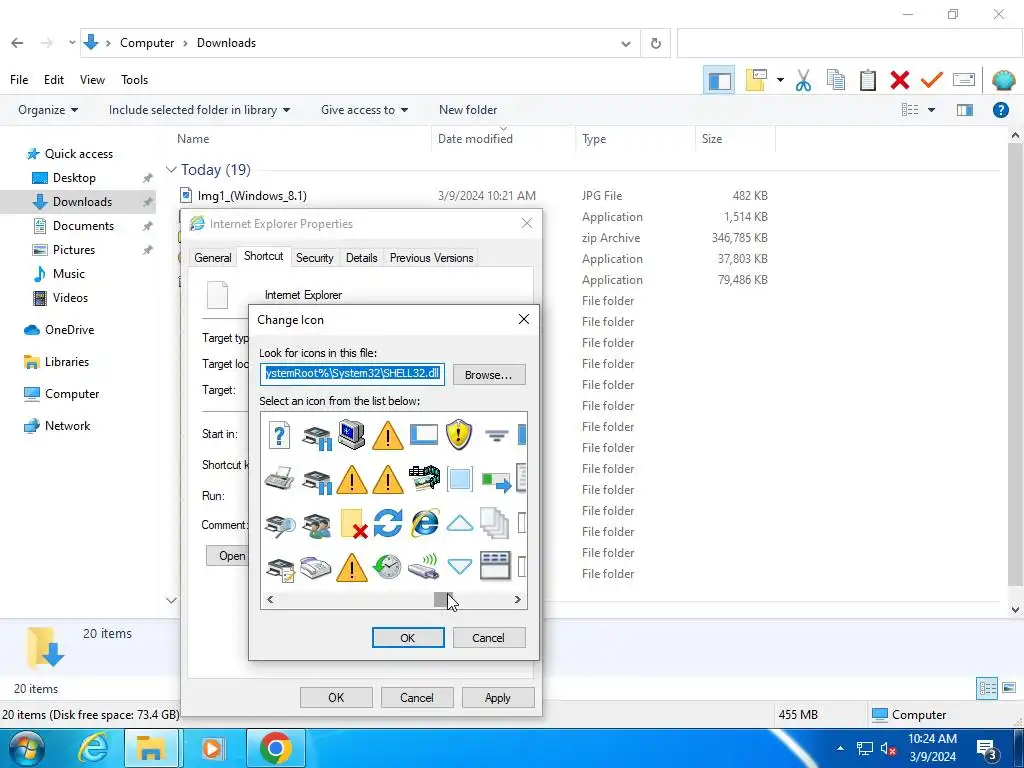Screen dimensions: 1024x768
Task: Select the stacked documents icon
Action: coord(494,523)
